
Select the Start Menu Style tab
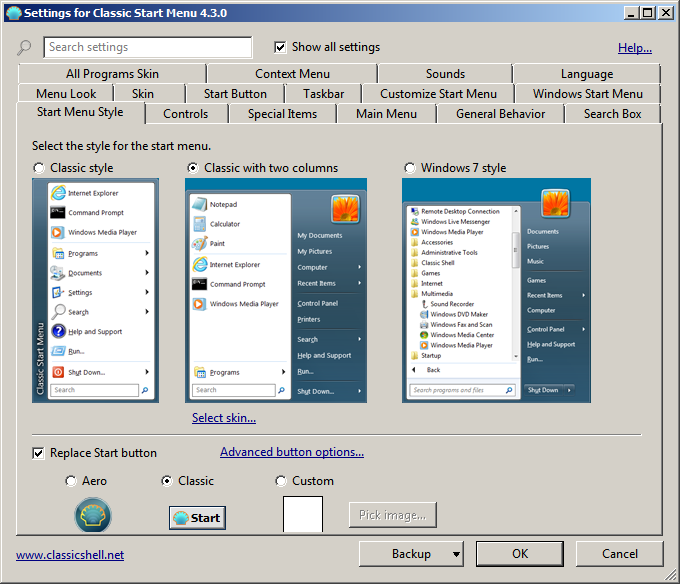[80, 112]
